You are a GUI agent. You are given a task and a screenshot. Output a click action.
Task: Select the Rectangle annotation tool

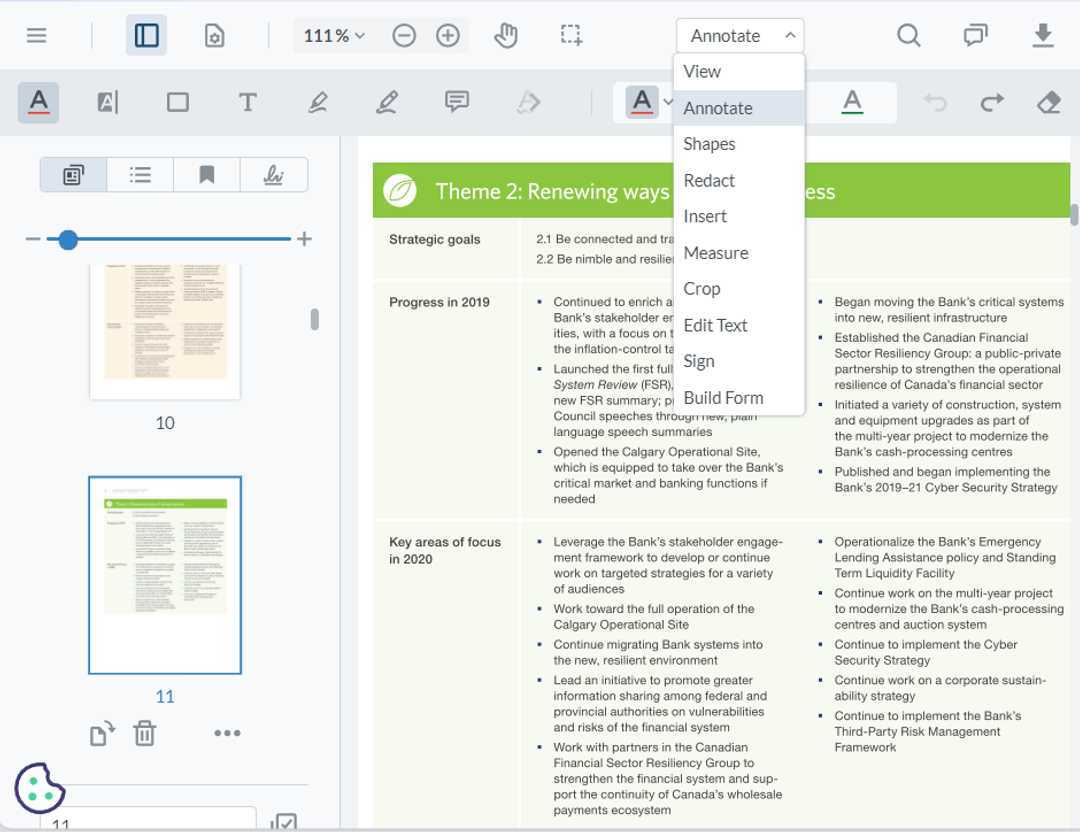point(178,101)
